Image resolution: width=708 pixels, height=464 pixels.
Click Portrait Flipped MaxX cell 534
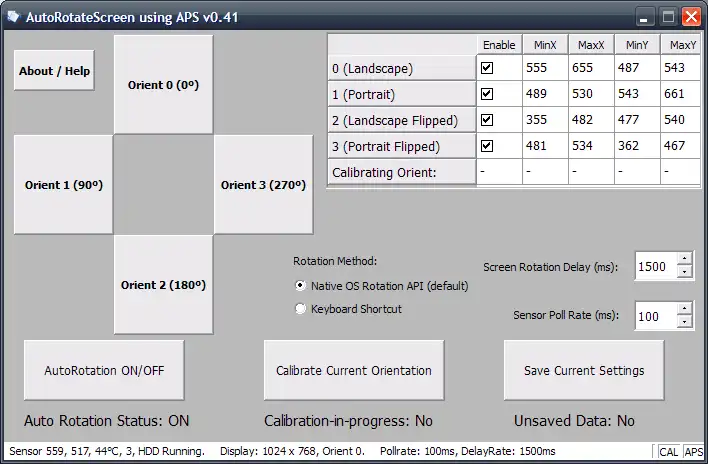coord(591,146)
